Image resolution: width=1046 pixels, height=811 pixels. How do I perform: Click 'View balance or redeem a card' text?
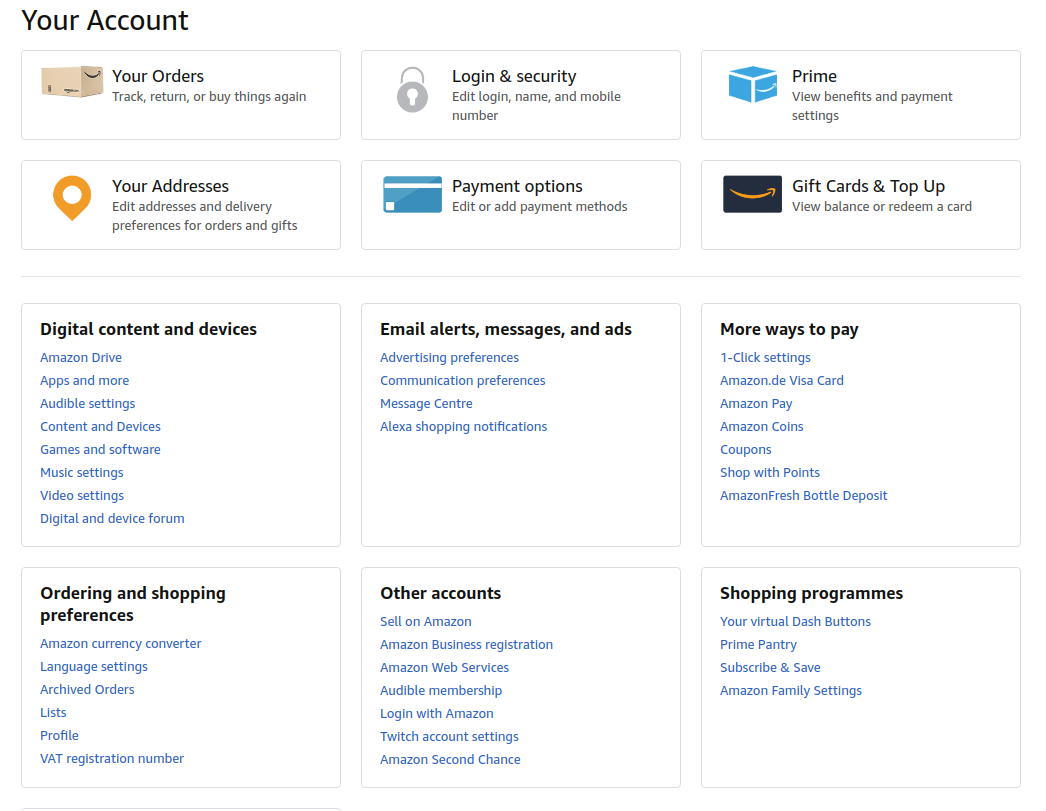pyautogui.click(x=881, y=207)
